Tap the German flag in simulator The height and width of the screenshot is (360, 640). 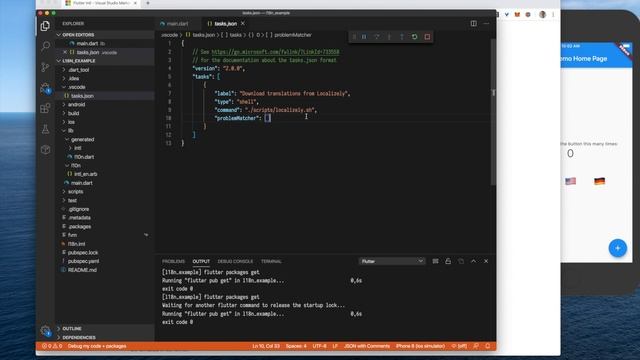[x=599, y=181]
